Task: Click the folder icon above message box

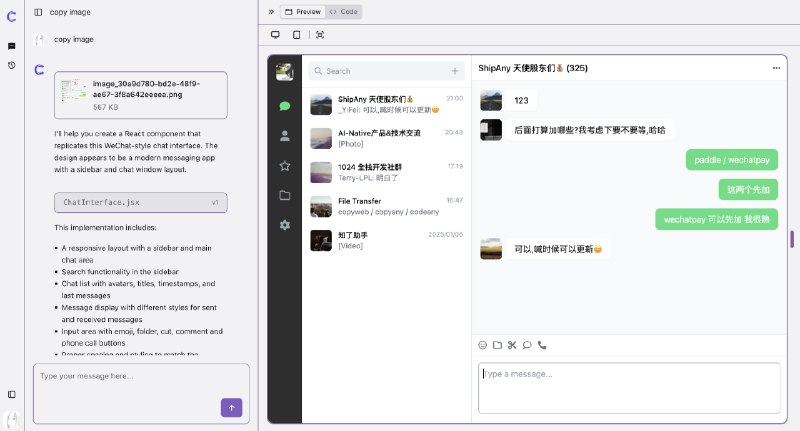Action: point(497,345)
